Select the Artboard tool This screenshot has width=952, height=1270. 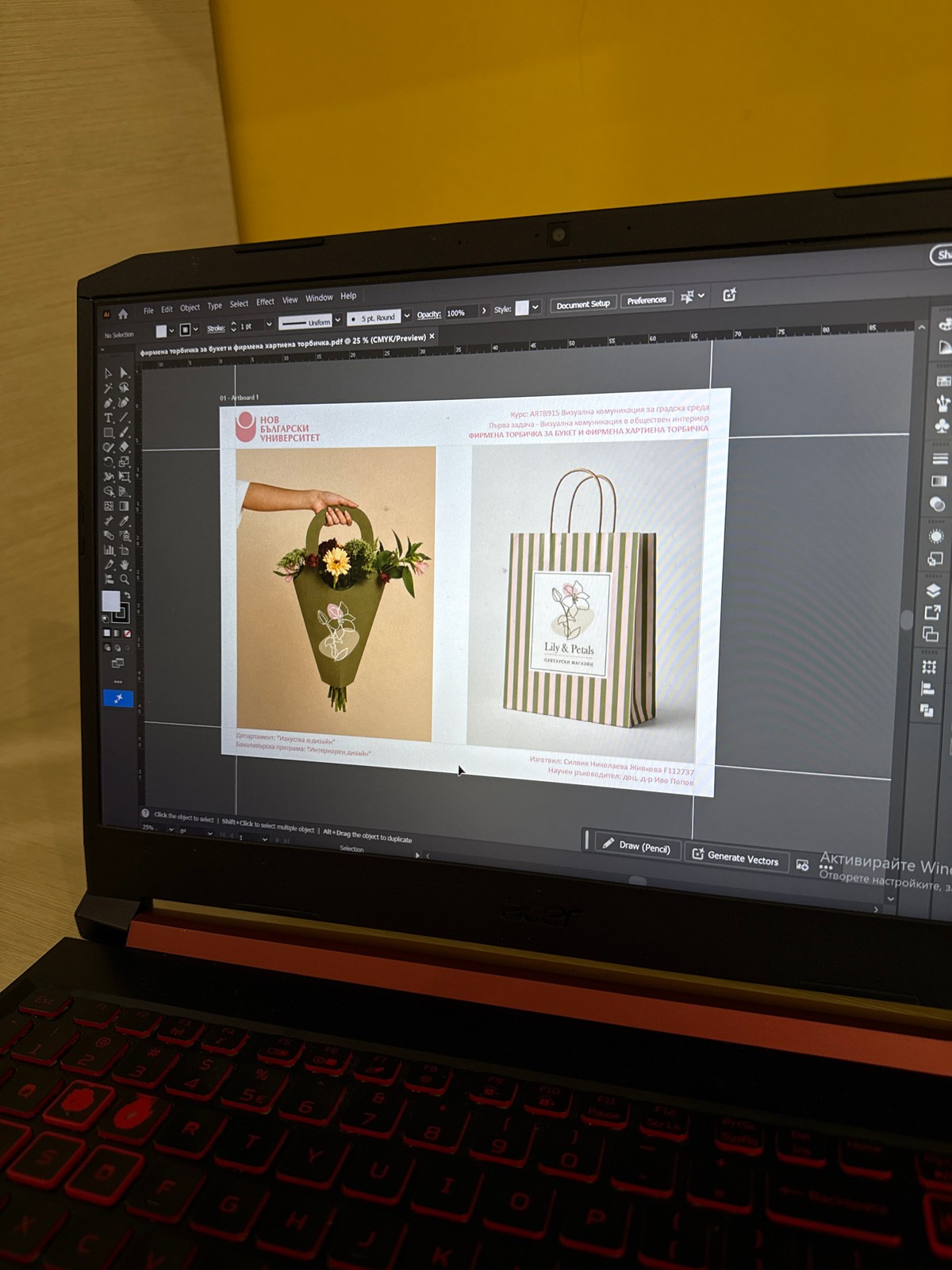click(124, 549)
